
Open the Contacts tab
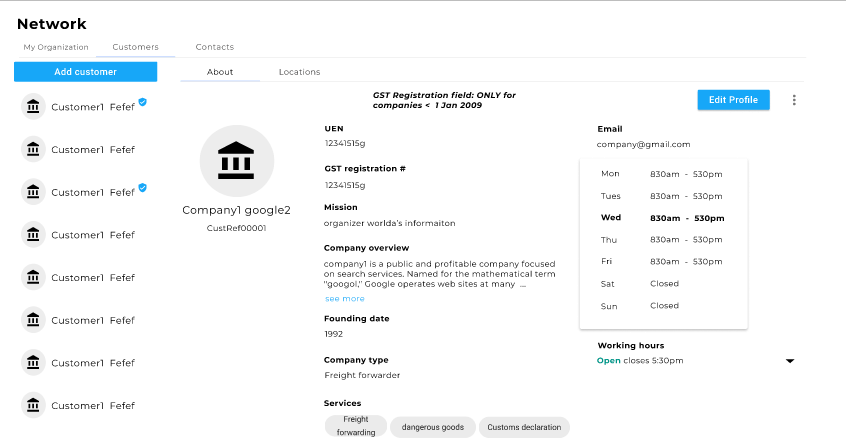pos(215,47)
